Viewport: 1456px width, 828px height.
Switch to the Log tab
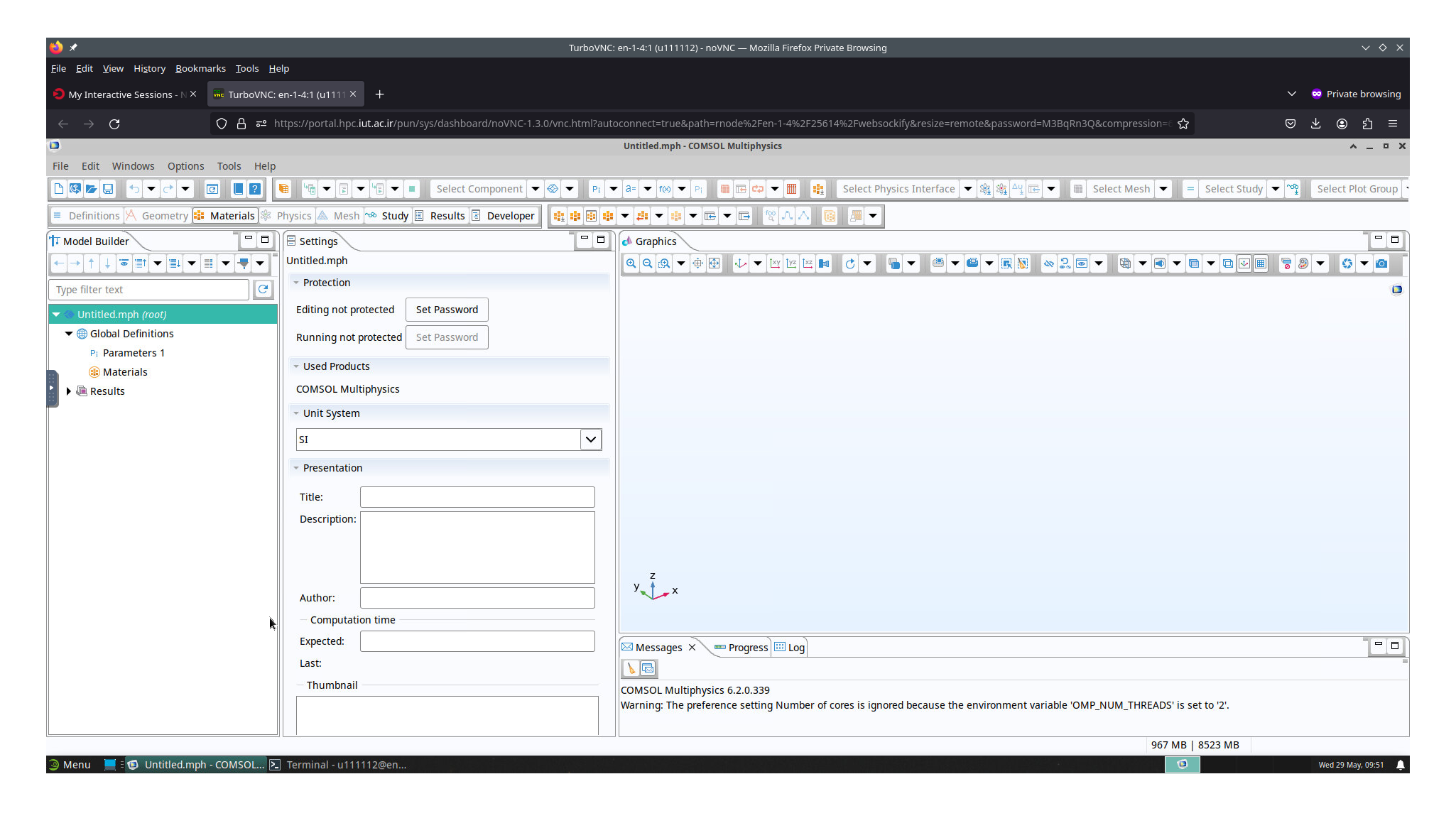tap(790, 648)
